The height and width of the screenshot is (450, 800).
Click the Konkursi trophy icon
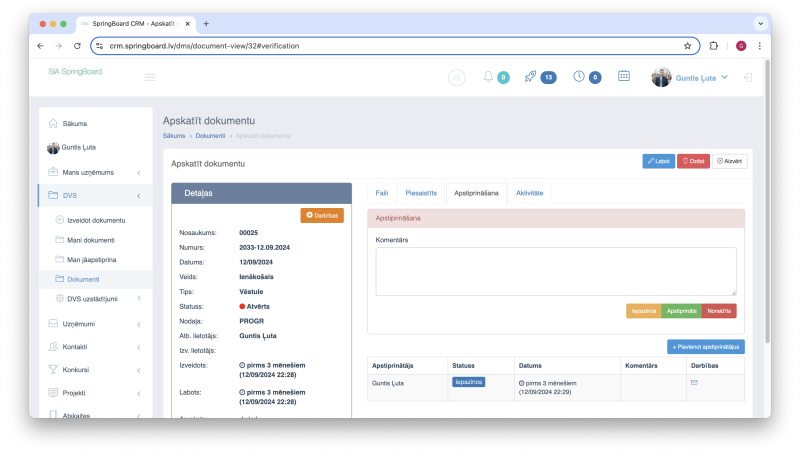(53, 369)
